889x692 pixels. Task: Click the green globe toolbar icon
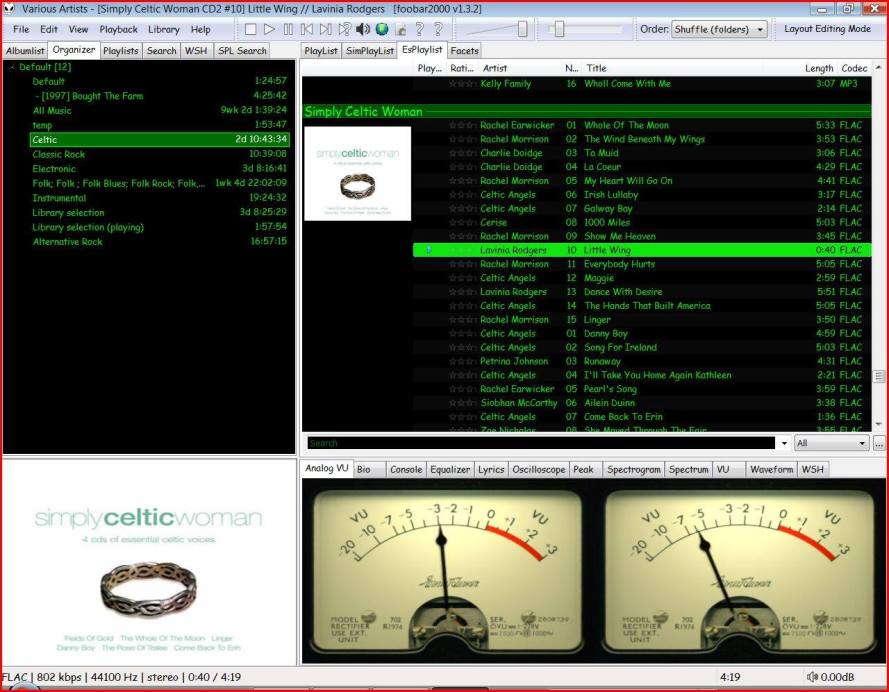382,30
